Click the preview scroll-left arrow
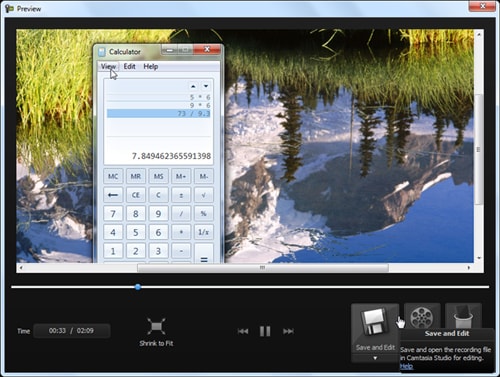This screenshot has height=377, width=500. click(21, 268)
